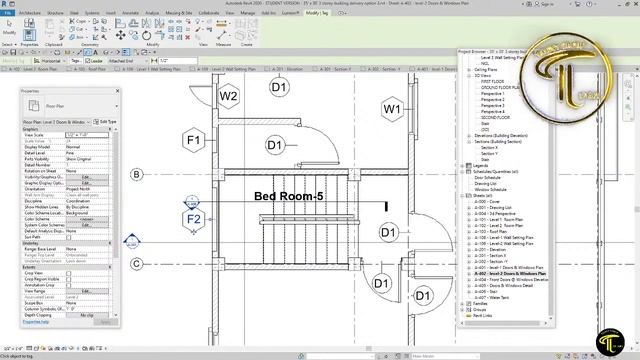Screen dimensions: 640x360
Task: Select the W2 window tag hexagon
Action: [228, 96]
